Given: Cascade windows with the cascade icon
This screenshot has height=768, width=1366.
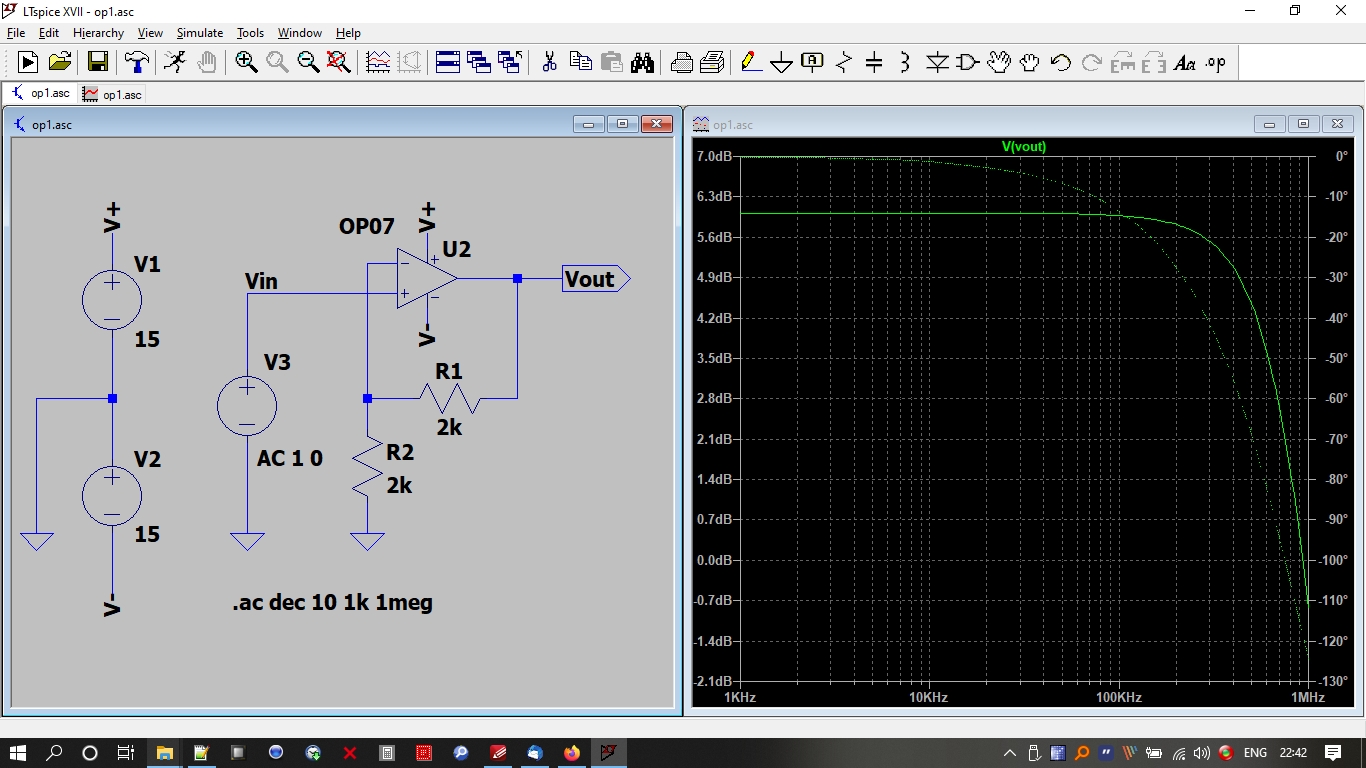Looking at the screenshot, I should tap(479, 62).
